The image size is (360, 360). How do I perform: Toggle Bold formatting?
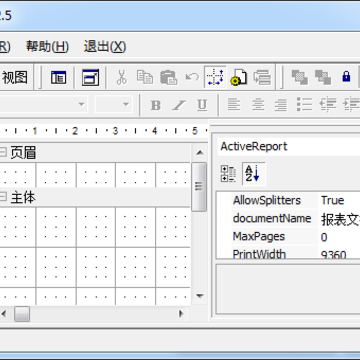pyautogui.click(x=155, y=105)
